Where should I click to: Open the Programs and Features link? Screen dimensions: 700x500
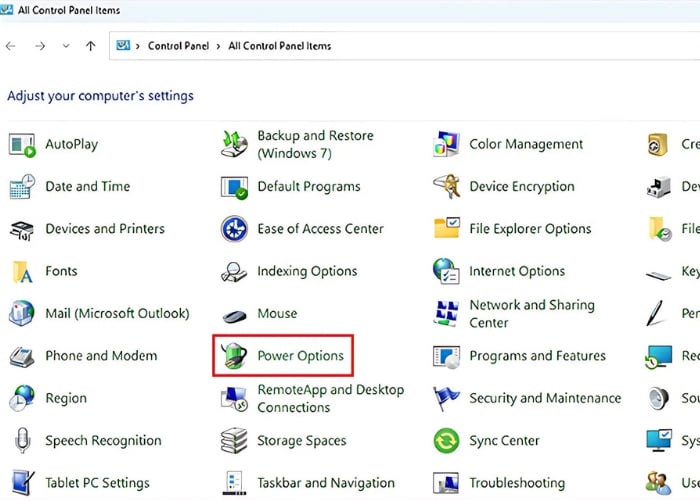[537, 356]
